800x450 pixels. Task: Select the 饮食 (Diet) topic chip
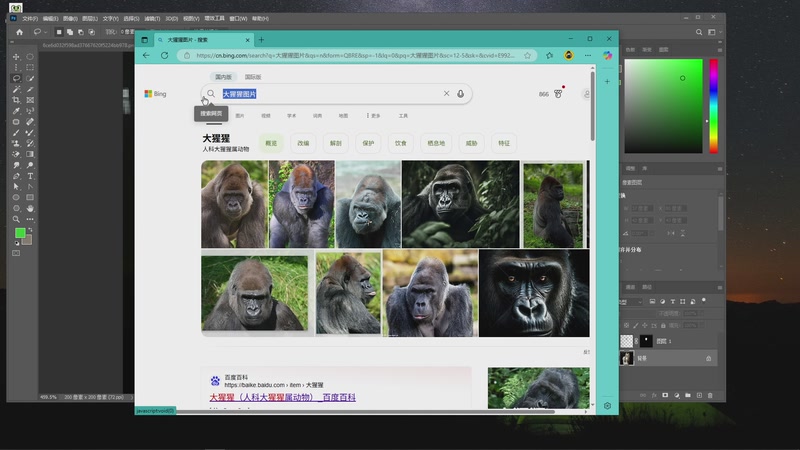(401, 143)
